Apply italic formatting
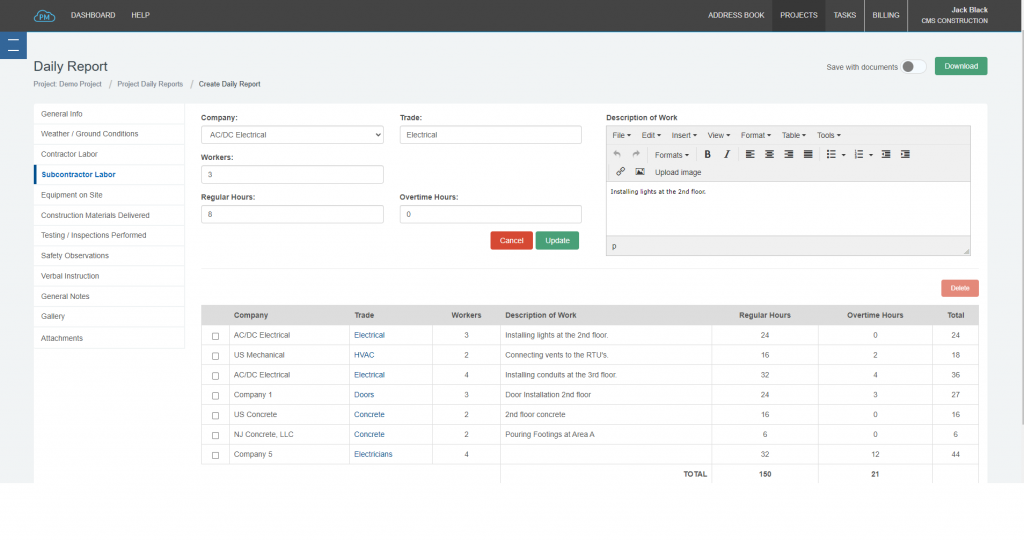The width and height of the screenshot is (1024, 540). (x=726, y=154)
